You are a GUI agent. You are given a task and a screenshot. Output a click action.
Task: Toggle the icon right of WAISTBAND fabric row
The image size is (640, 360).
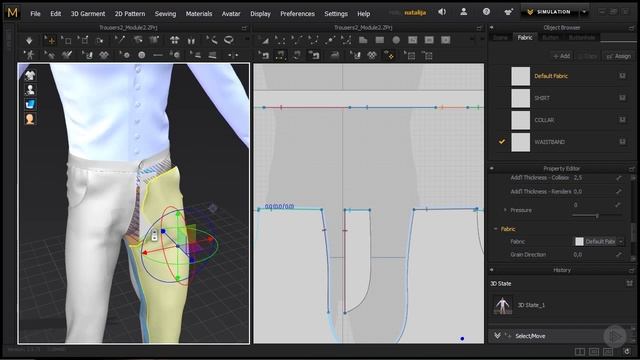coord(622,142)
